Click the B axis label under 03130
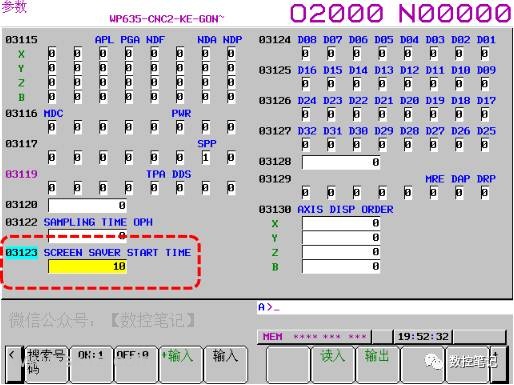Viewport: 514px width, 385px height. pyautogui.click(x=275, y=267)
